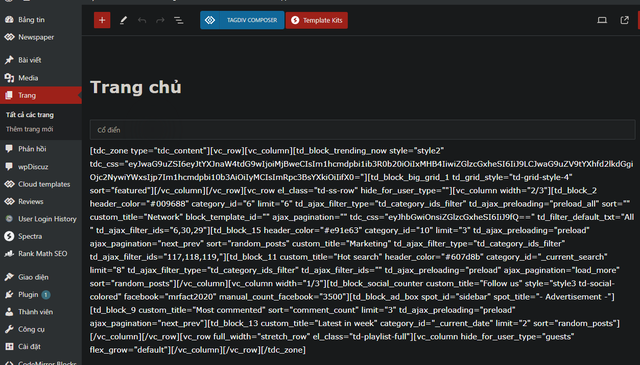Click the Cài đặt settings icon
Screen dimensions: 640x365
tap(9, 346)
